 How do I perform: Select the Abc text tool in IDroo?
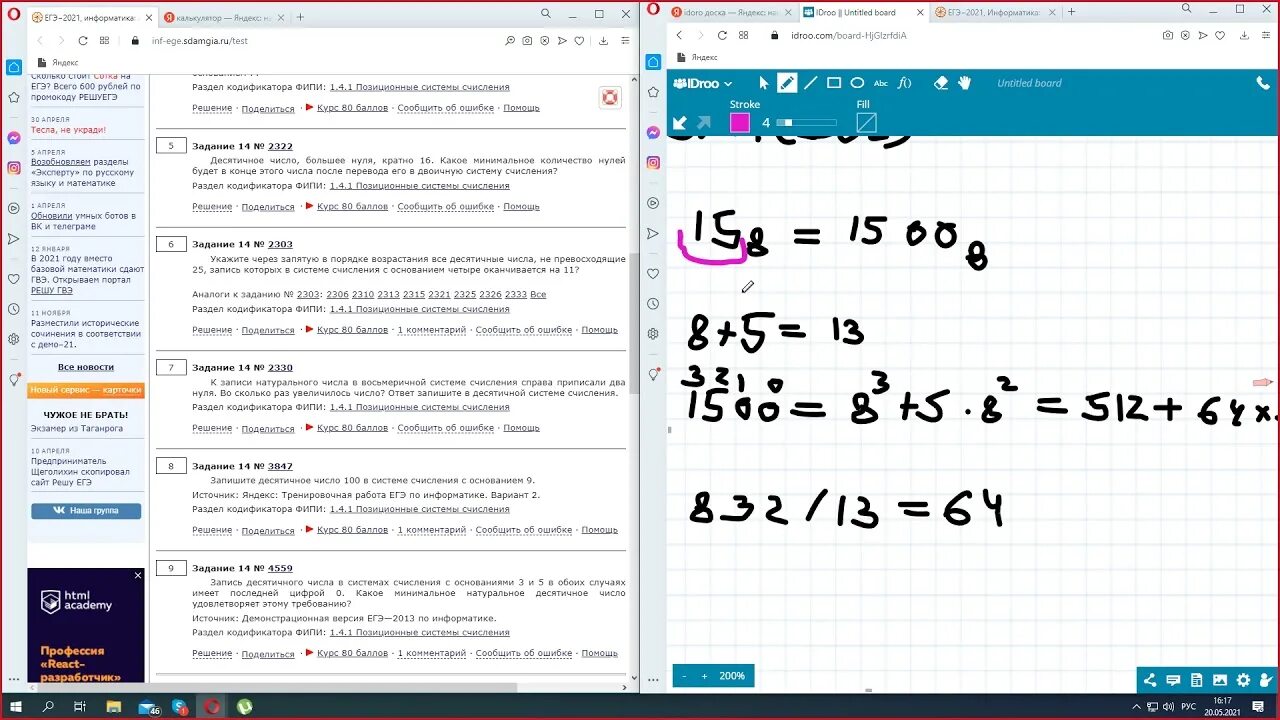coord(881,83)
